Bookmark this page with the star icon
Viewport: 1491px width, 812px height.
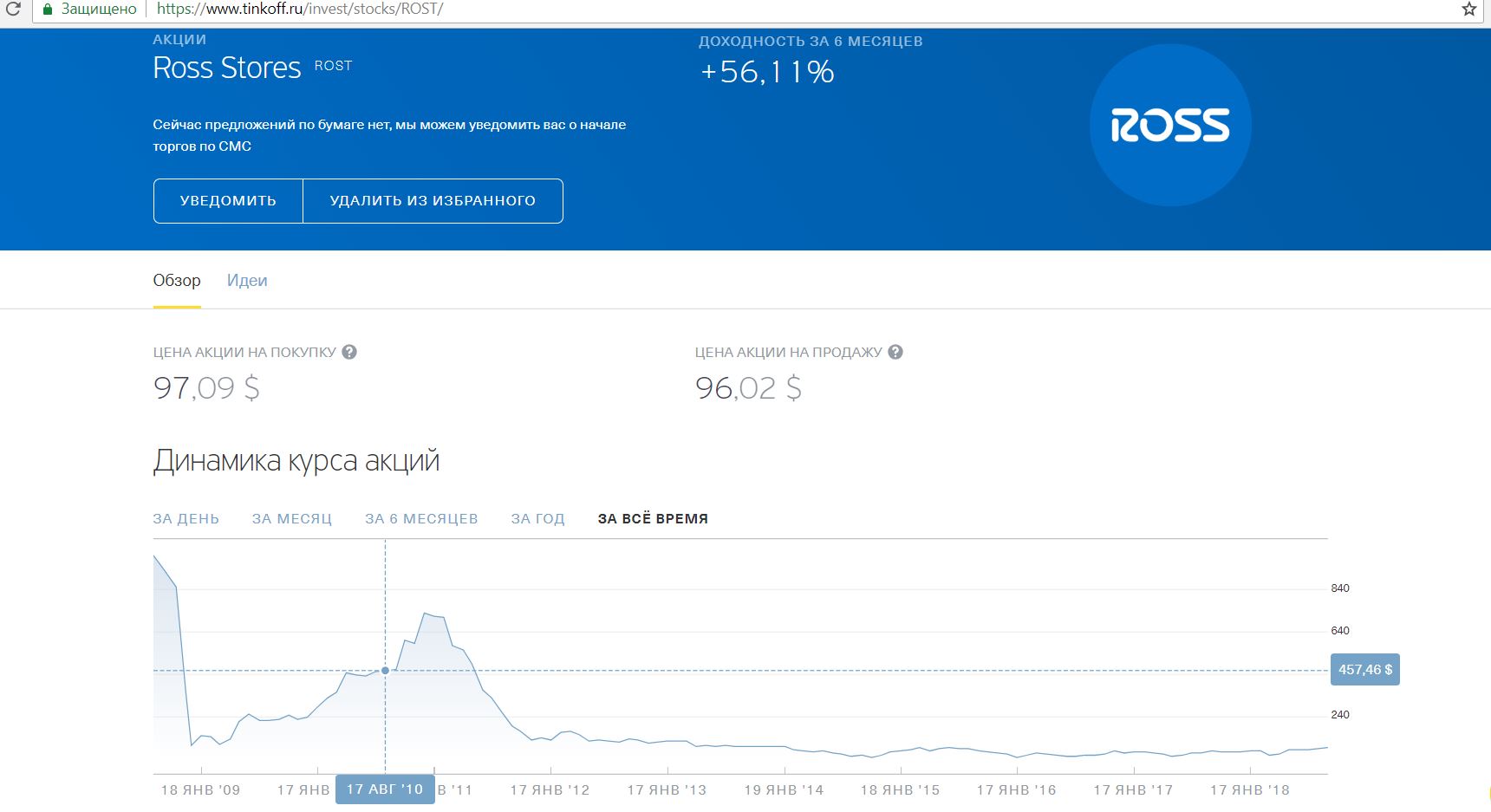pos(1469,9)
